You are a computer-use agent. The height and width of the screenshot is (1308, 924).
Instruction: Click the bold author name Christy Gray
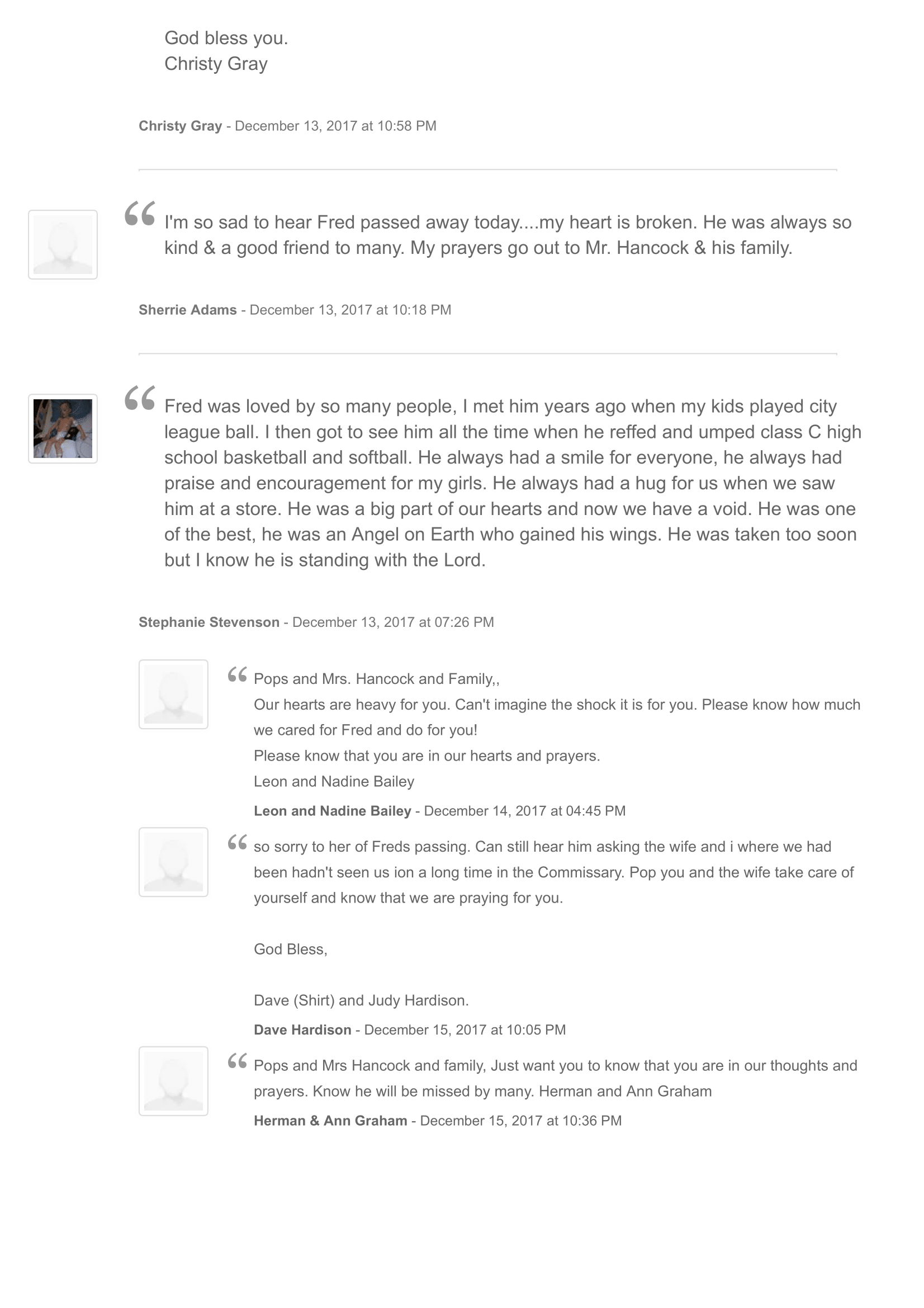[180, 126]
